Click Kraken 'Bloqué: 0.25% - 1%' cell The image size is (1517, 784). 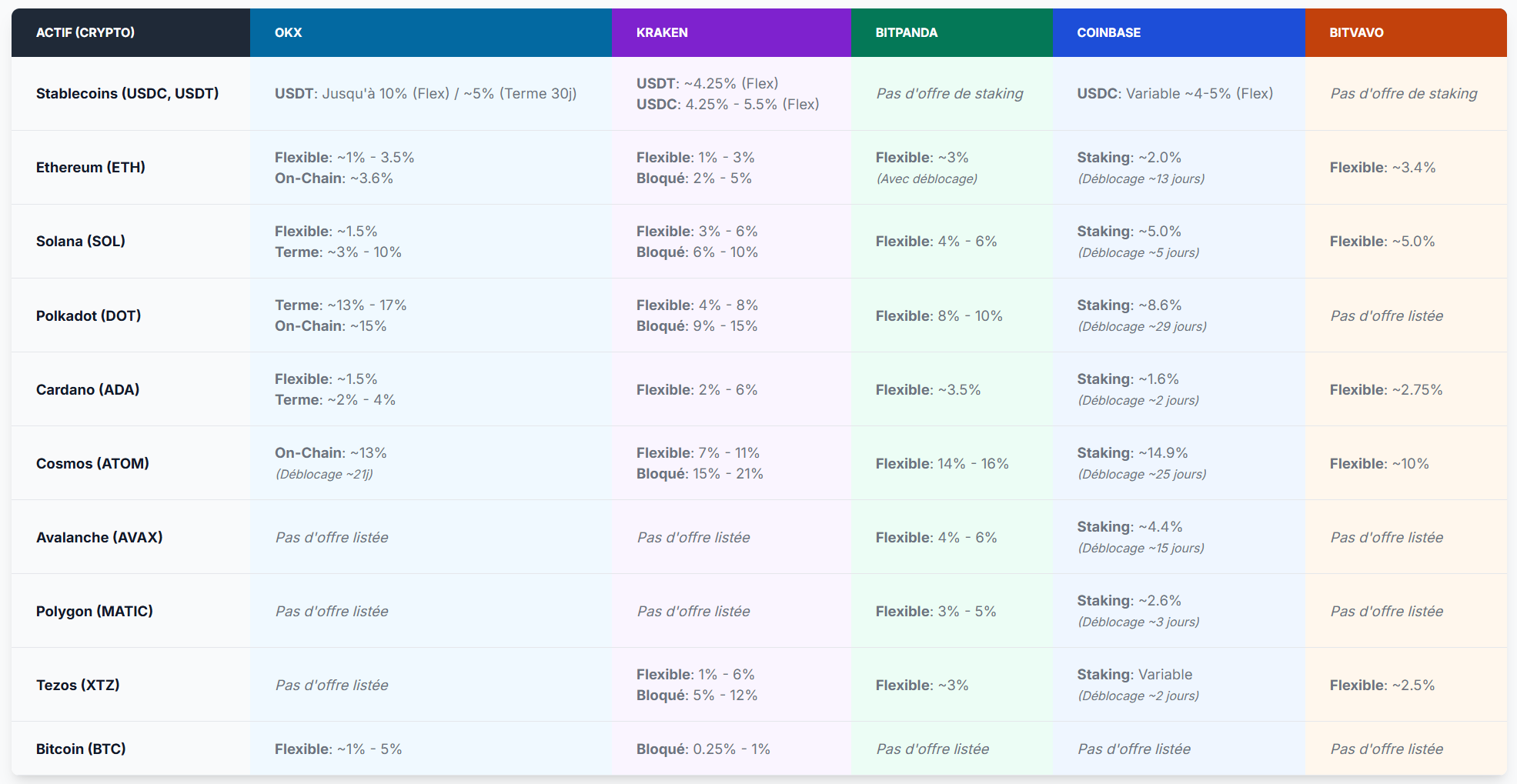coord(703,749)
